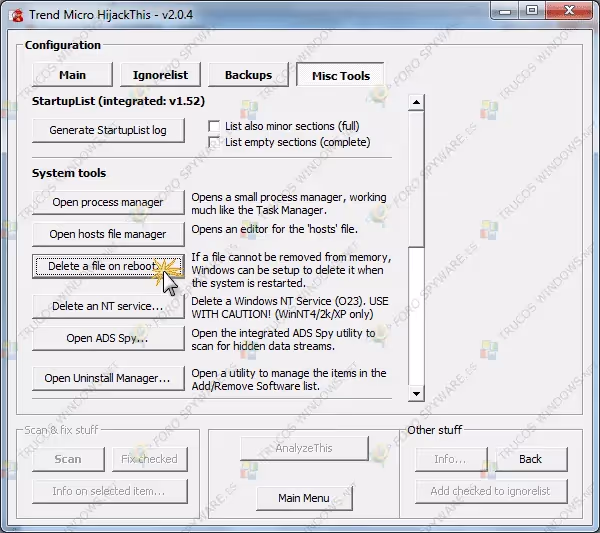Click the Fix checked button
600x533 pixels.
coord(150,459)
